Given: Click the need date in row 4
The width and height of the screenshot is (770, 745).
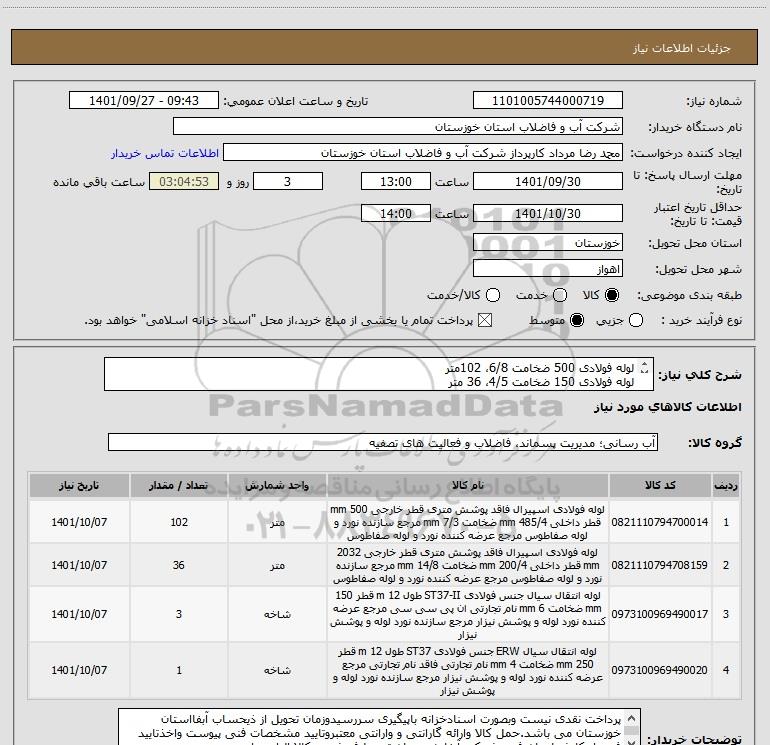Looking at the screenshot, I should (x=79, y=670).
